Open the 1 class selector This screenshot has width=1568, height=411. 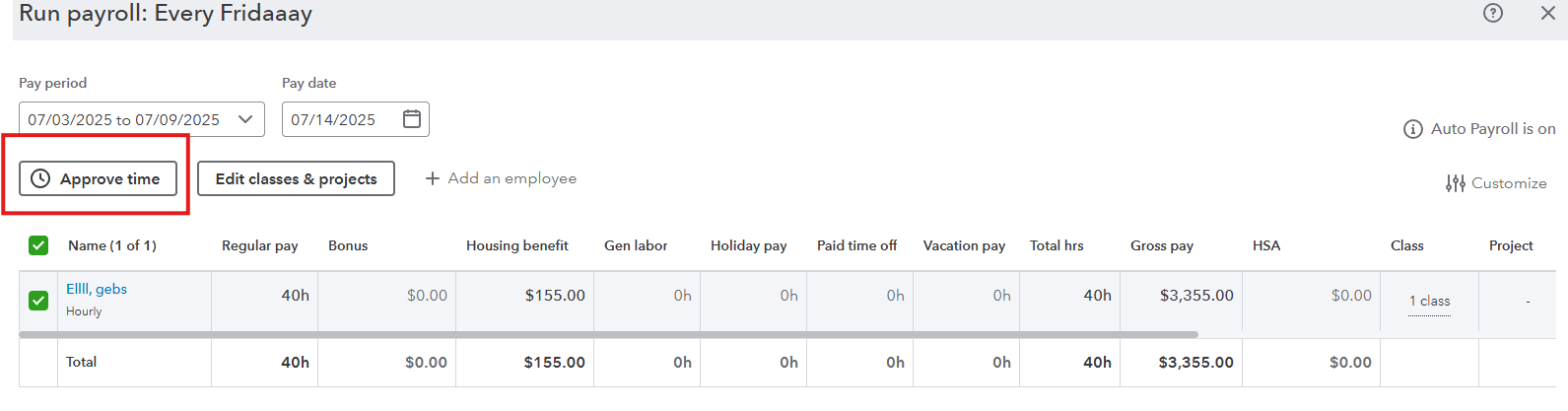1429,301
